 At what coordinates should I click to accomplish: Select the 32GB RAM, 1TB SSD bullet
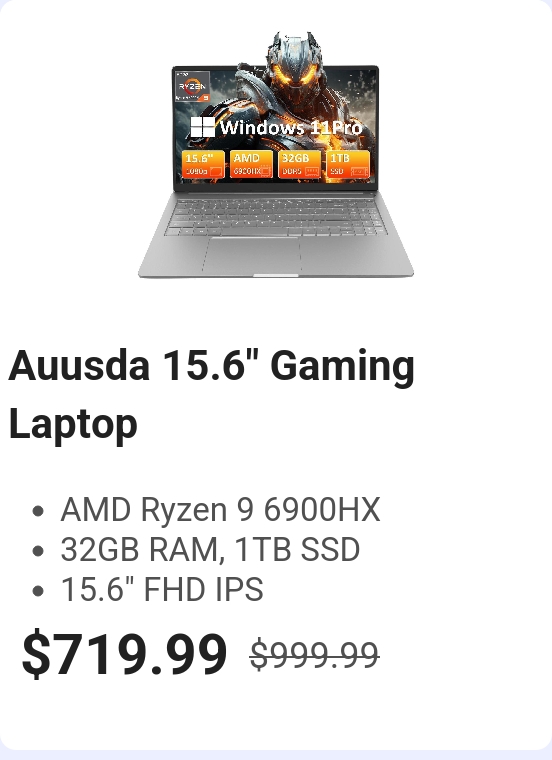pos(210,550)
